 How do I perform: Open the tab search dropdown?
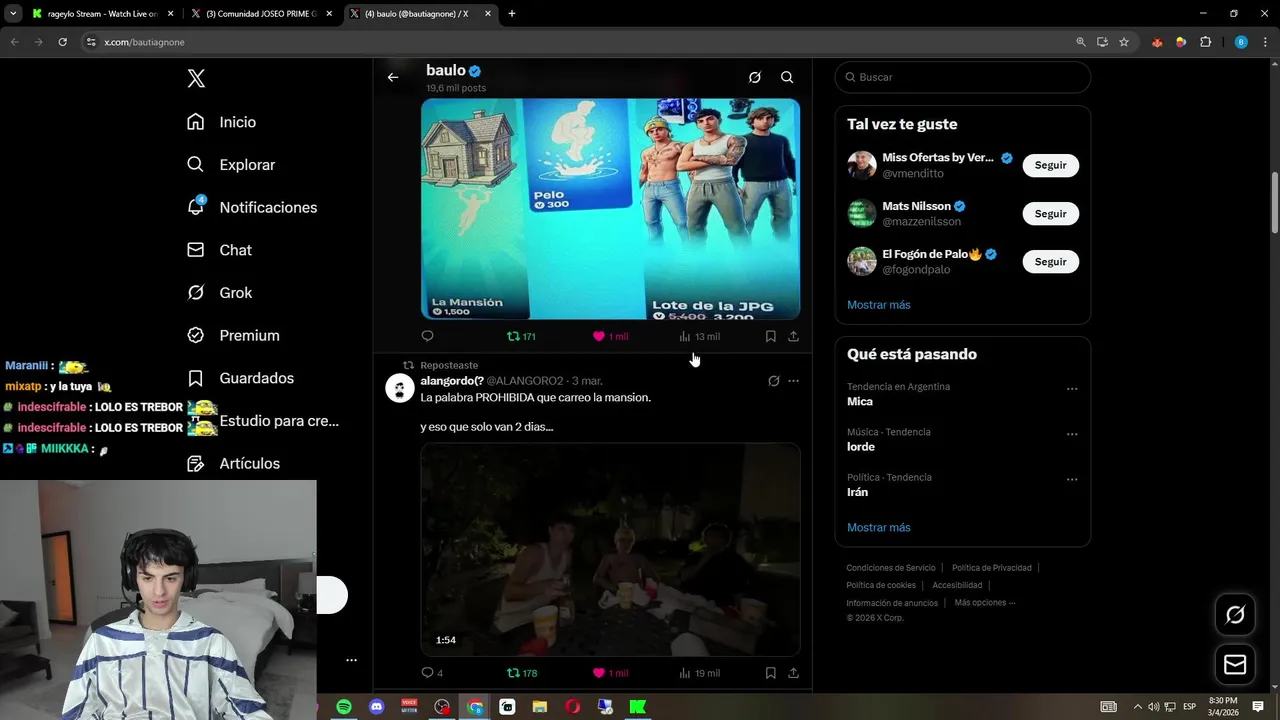point(13,14)
